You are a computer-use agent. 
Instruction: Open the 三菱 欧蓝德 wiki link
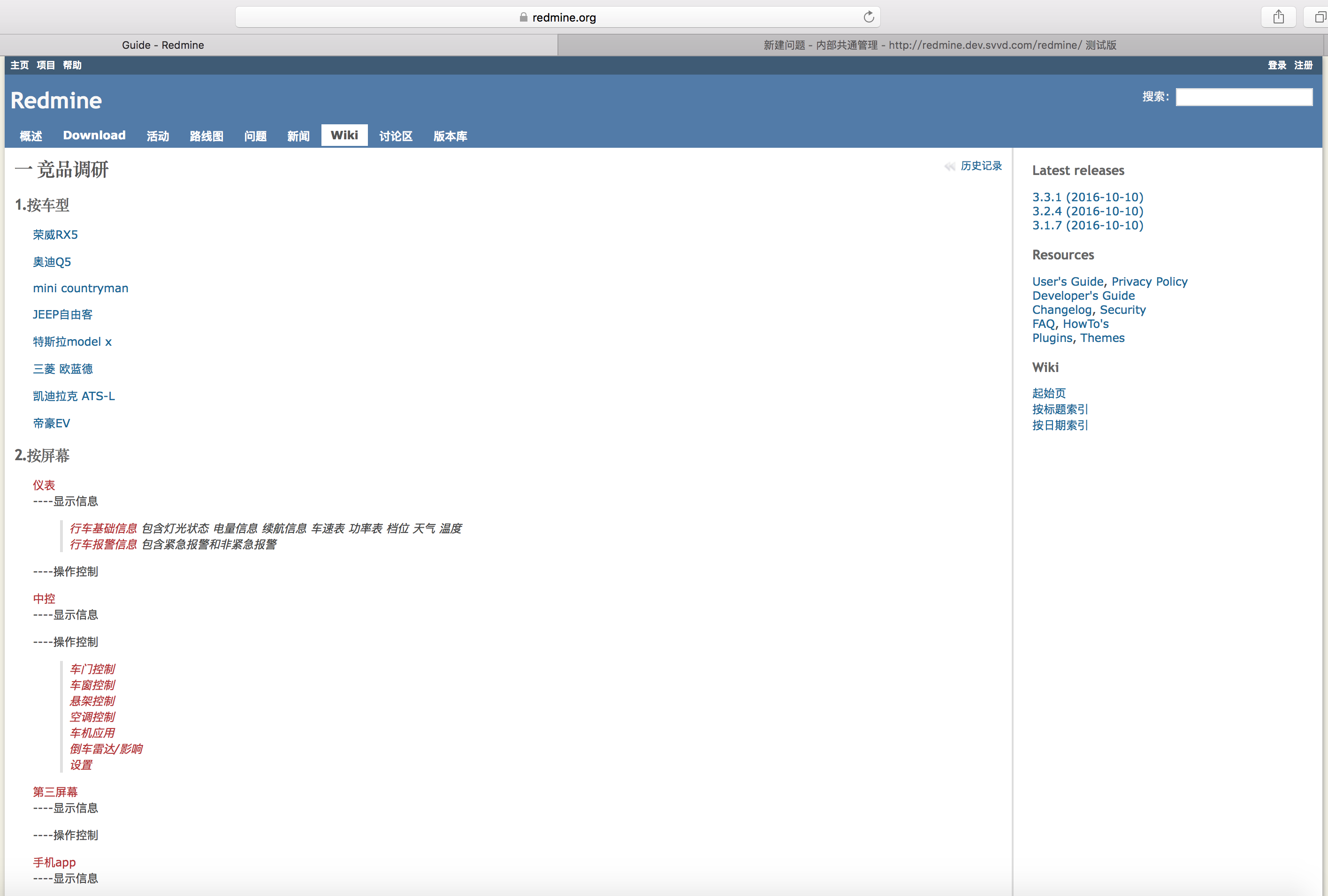62,369
